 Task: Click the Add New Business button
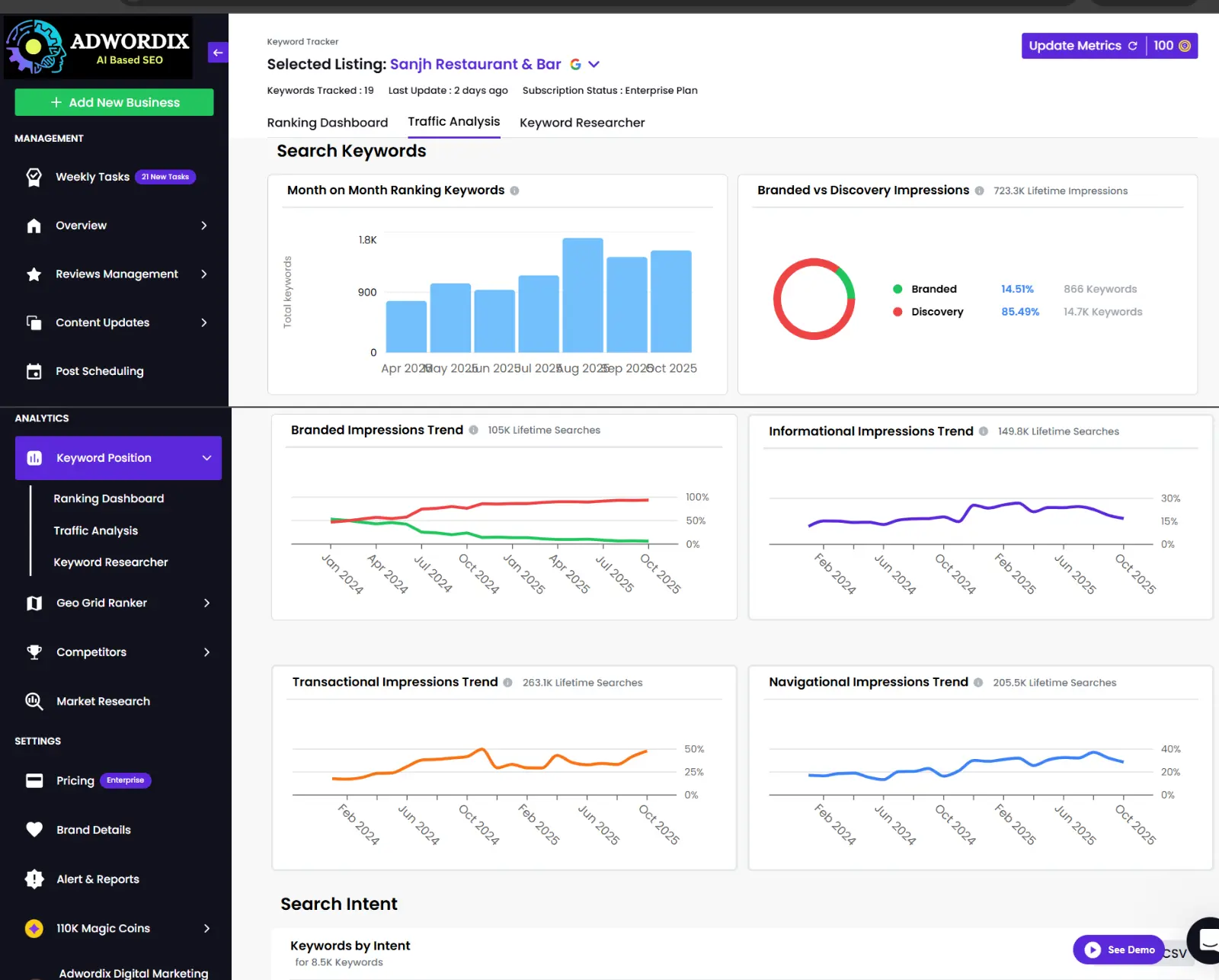[114, 102]
